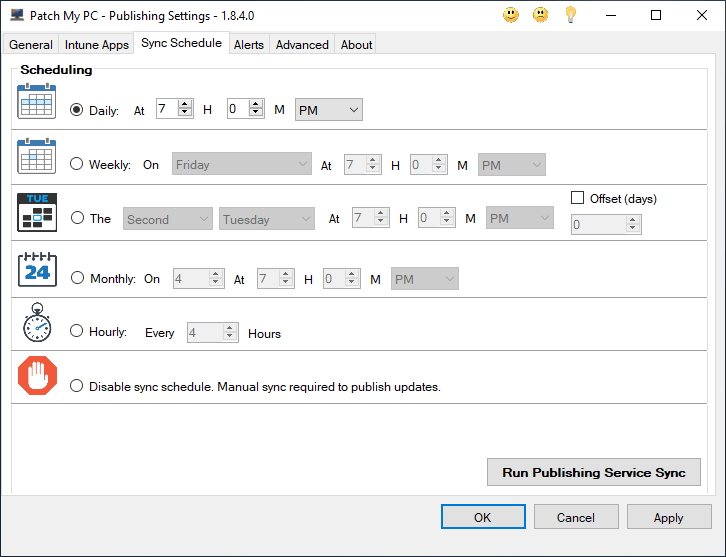726x557 pixels.
Task: Click the Daily hour input field
Action: click(x=167, y=109)
